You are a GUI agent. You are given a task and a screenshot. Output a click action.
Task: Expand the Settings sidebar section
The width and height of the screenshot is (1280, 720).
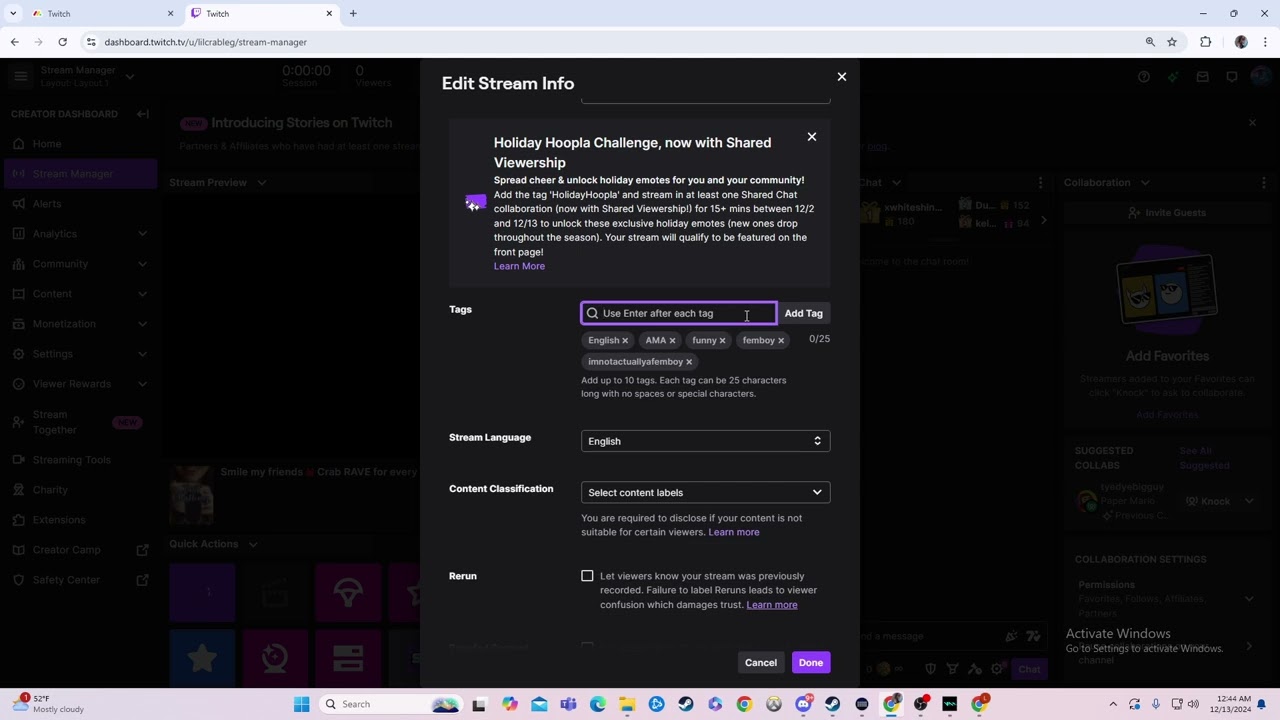(78, 354)
